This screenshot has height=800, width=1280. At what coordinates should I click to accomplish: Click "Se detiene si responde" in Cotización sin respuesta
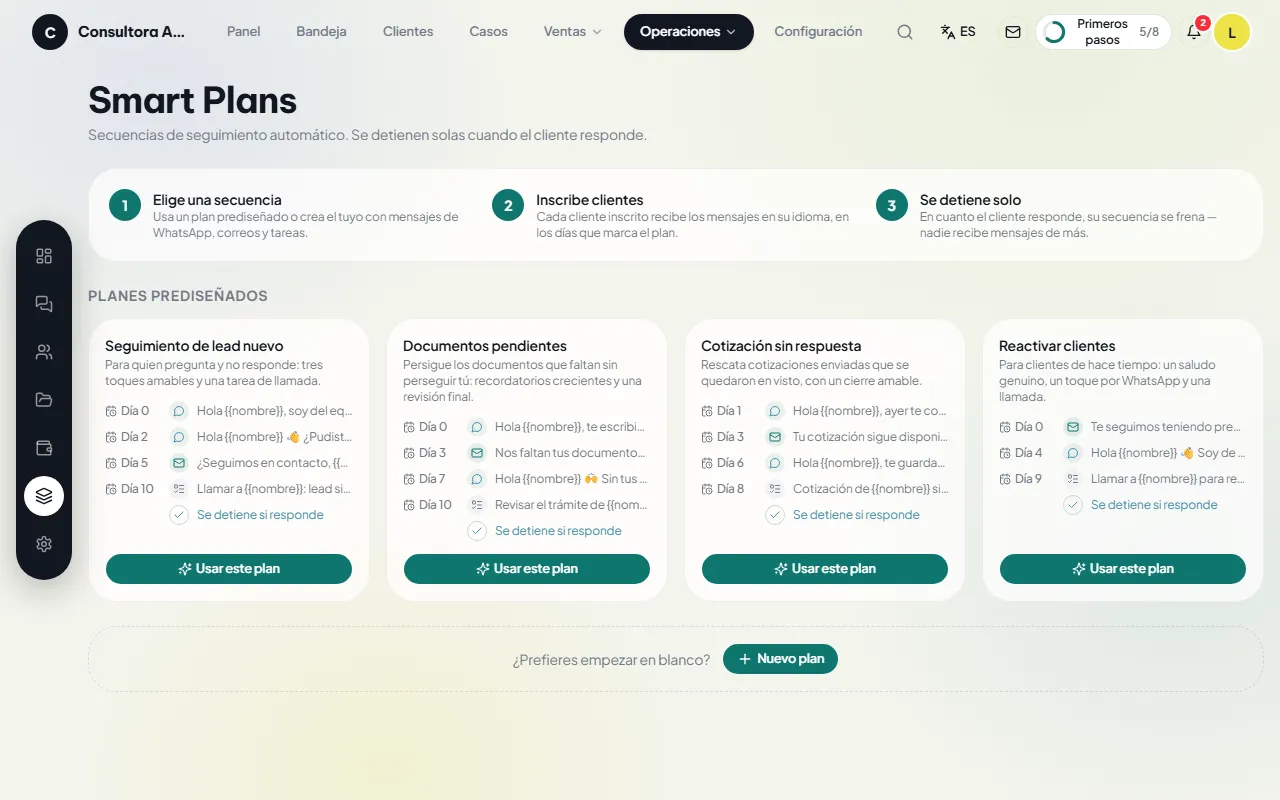[856, 515]
